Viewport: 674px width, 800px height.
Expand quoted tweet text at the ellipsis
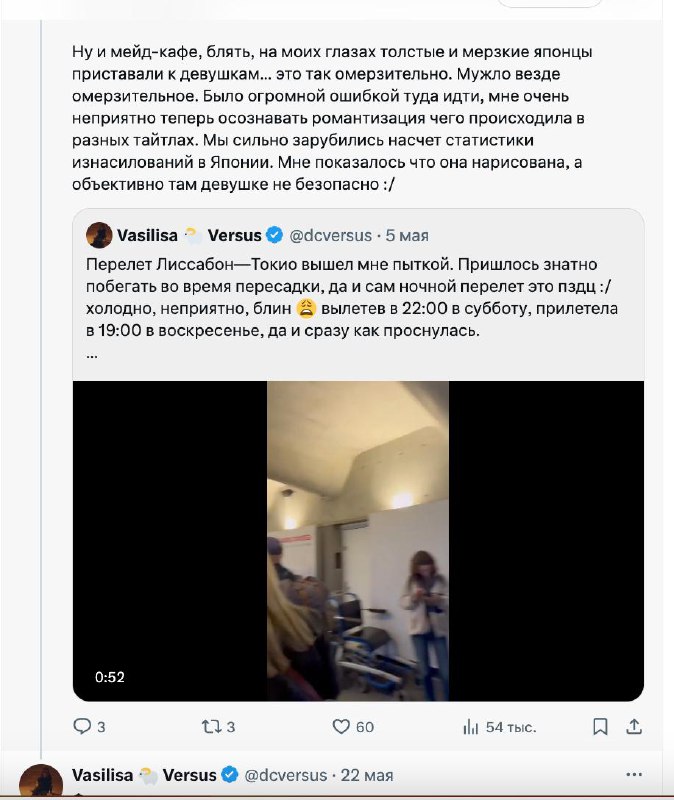pyautogui.click(x=92, y=355)
